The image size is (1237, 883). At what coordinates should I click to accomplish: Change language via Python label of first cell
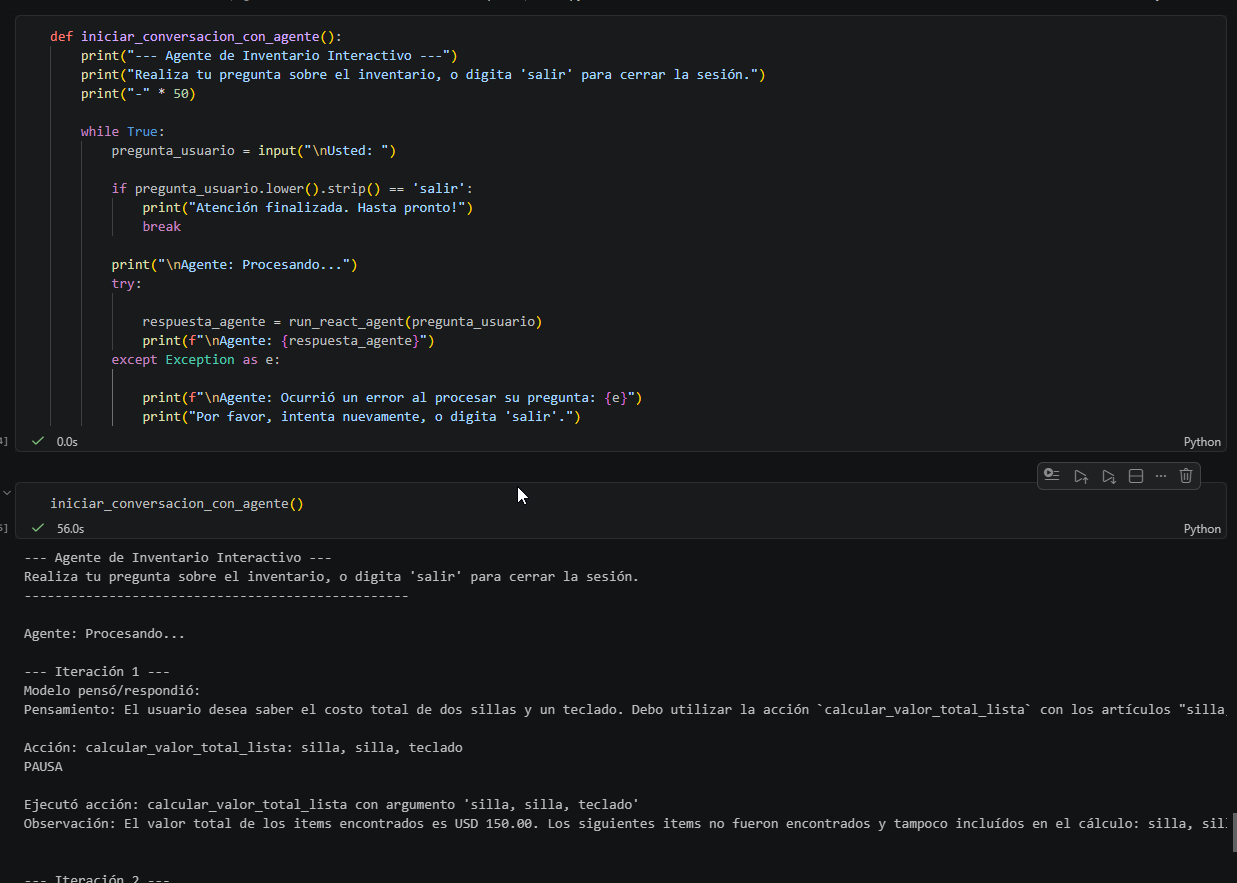pos(1202,442)
